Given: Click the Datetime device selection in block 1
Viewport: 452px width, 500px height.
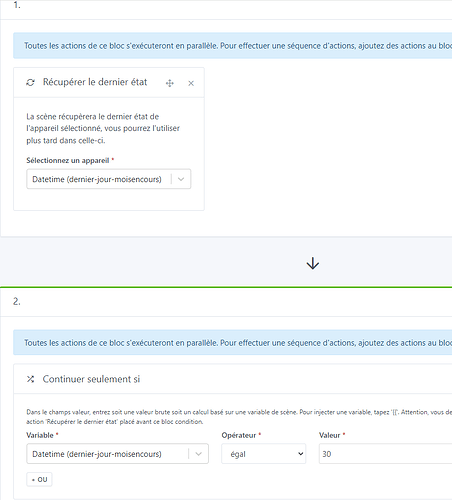Looking at the screenshot, I should click(x=97, y=179).
